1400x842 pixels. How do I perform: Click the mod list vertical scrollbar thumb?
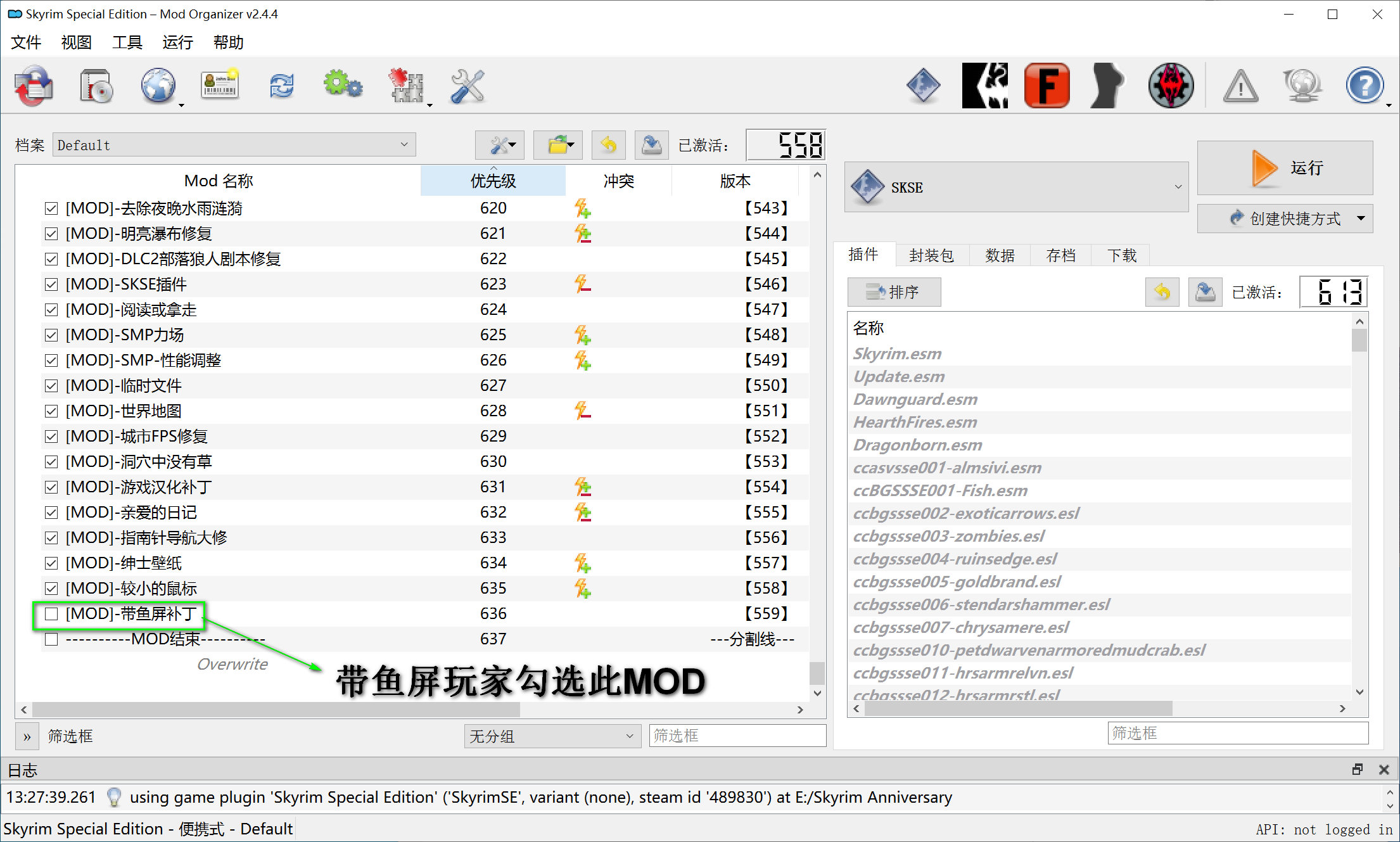click(817, 672)
